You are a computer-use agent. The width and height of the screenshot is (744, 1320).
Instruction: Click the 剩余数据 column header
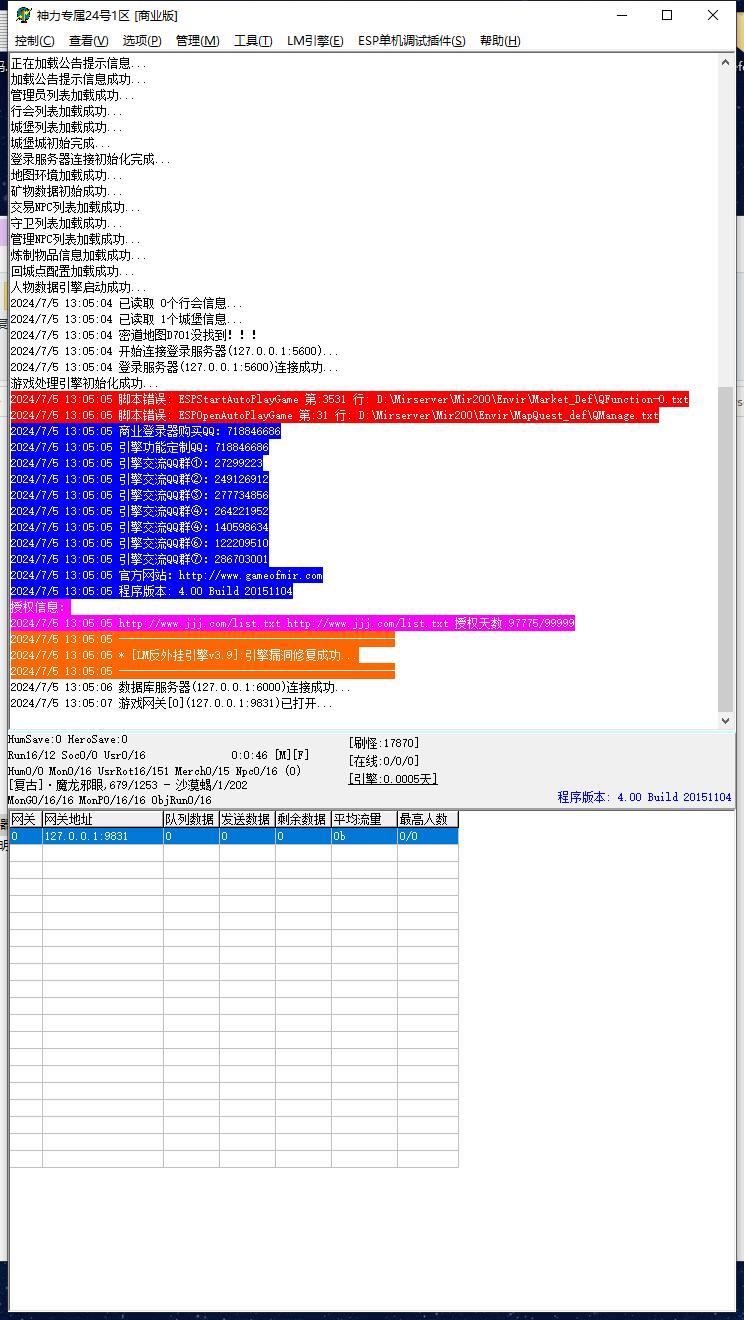[x=303, y=819]
